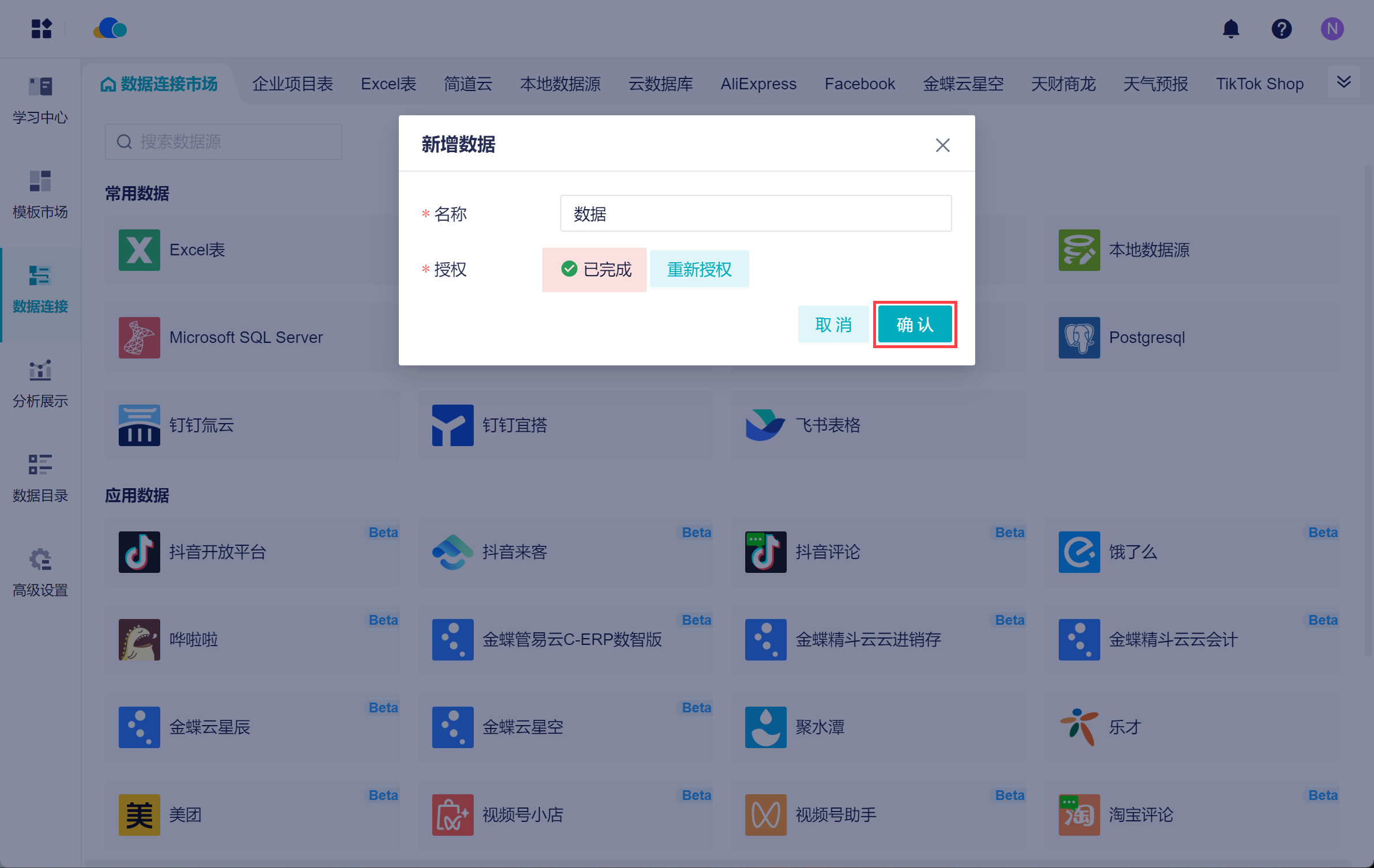
Task: Click the 名称 input field
Action: pyautogui.click(x=755, y=214)
